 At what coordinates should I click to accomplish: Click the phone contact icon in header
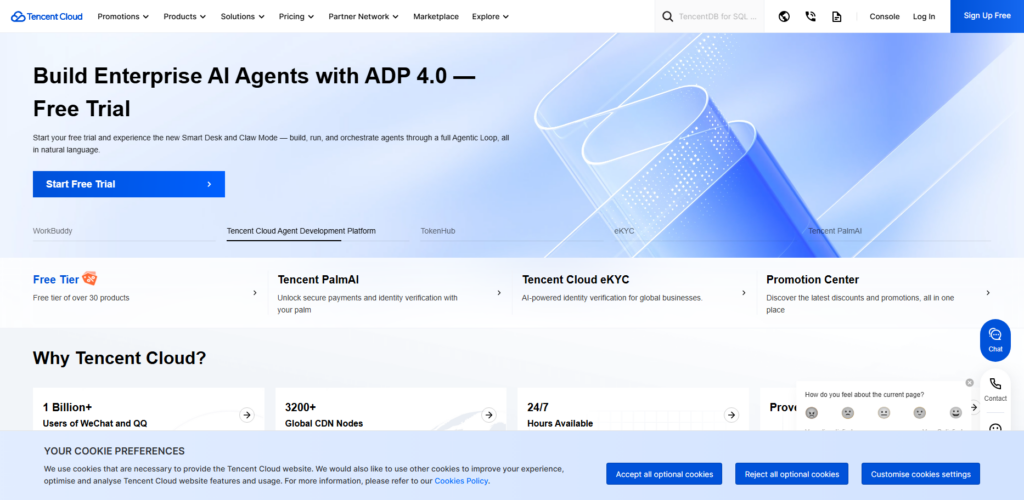[810, 16]
